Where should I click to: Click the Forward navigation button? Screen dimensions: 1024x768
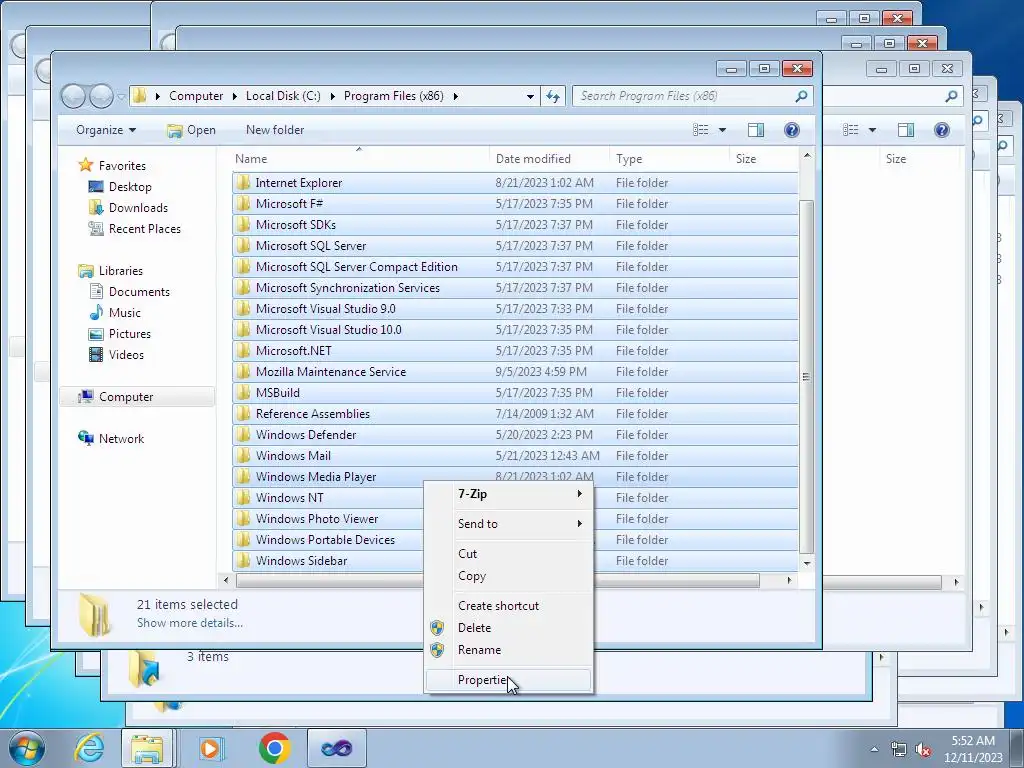click(x=101, y=97)
